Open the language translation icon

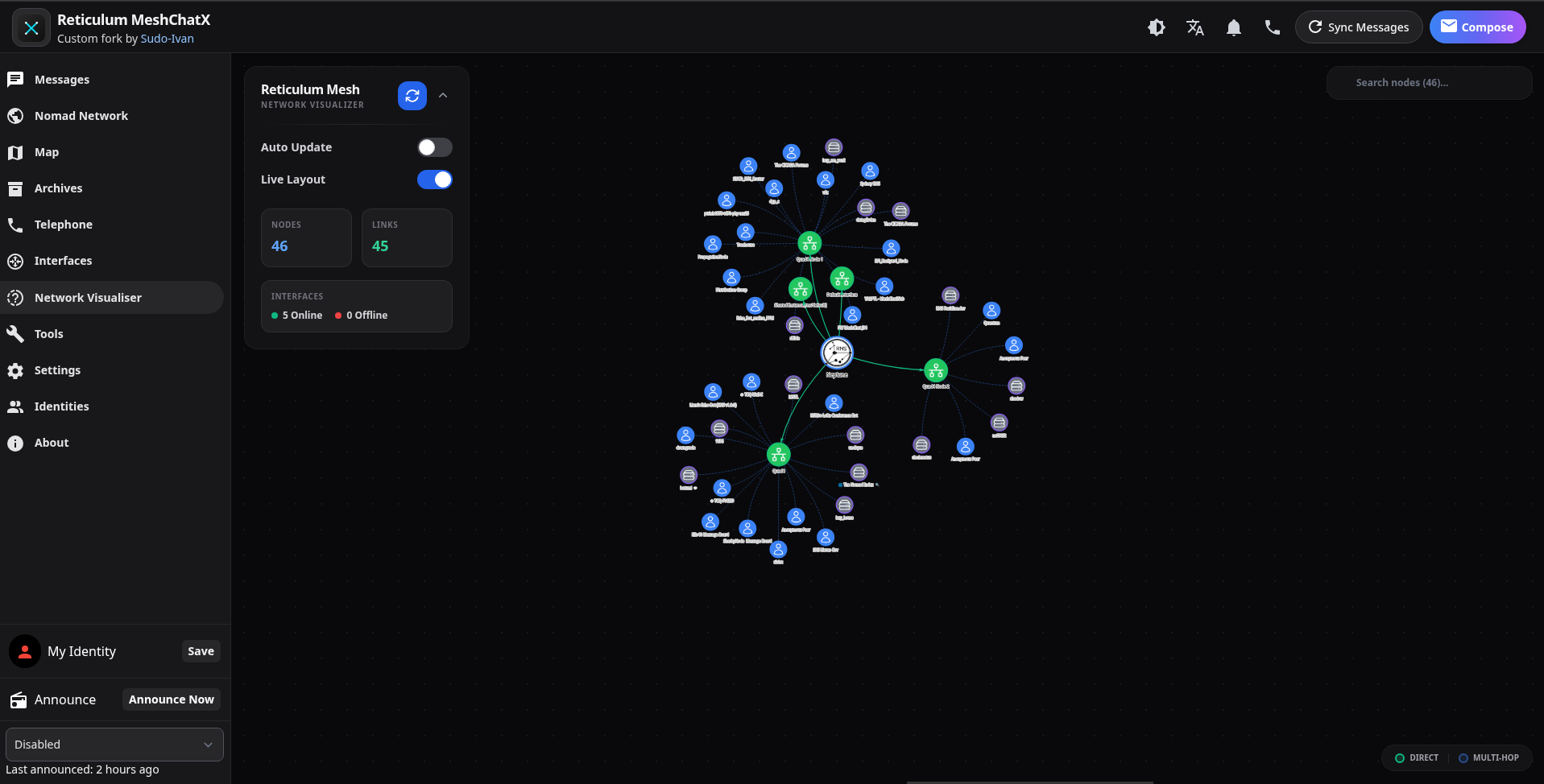1194,27
